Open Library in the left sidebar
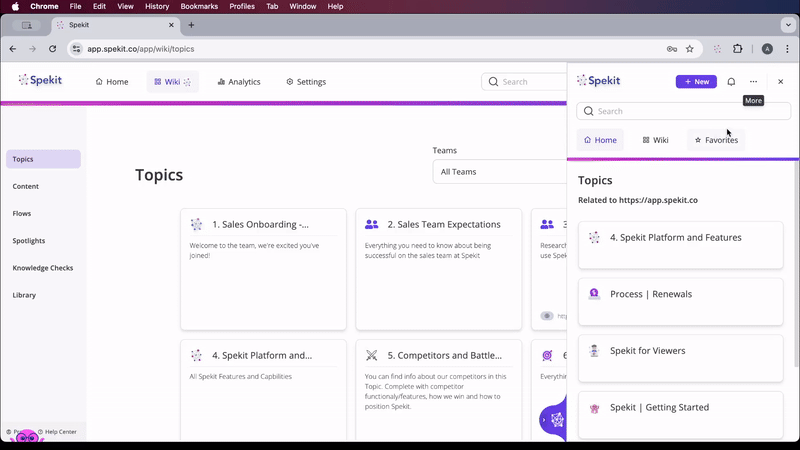The width and height of the screenshot is (800, 450). point(24,295)
